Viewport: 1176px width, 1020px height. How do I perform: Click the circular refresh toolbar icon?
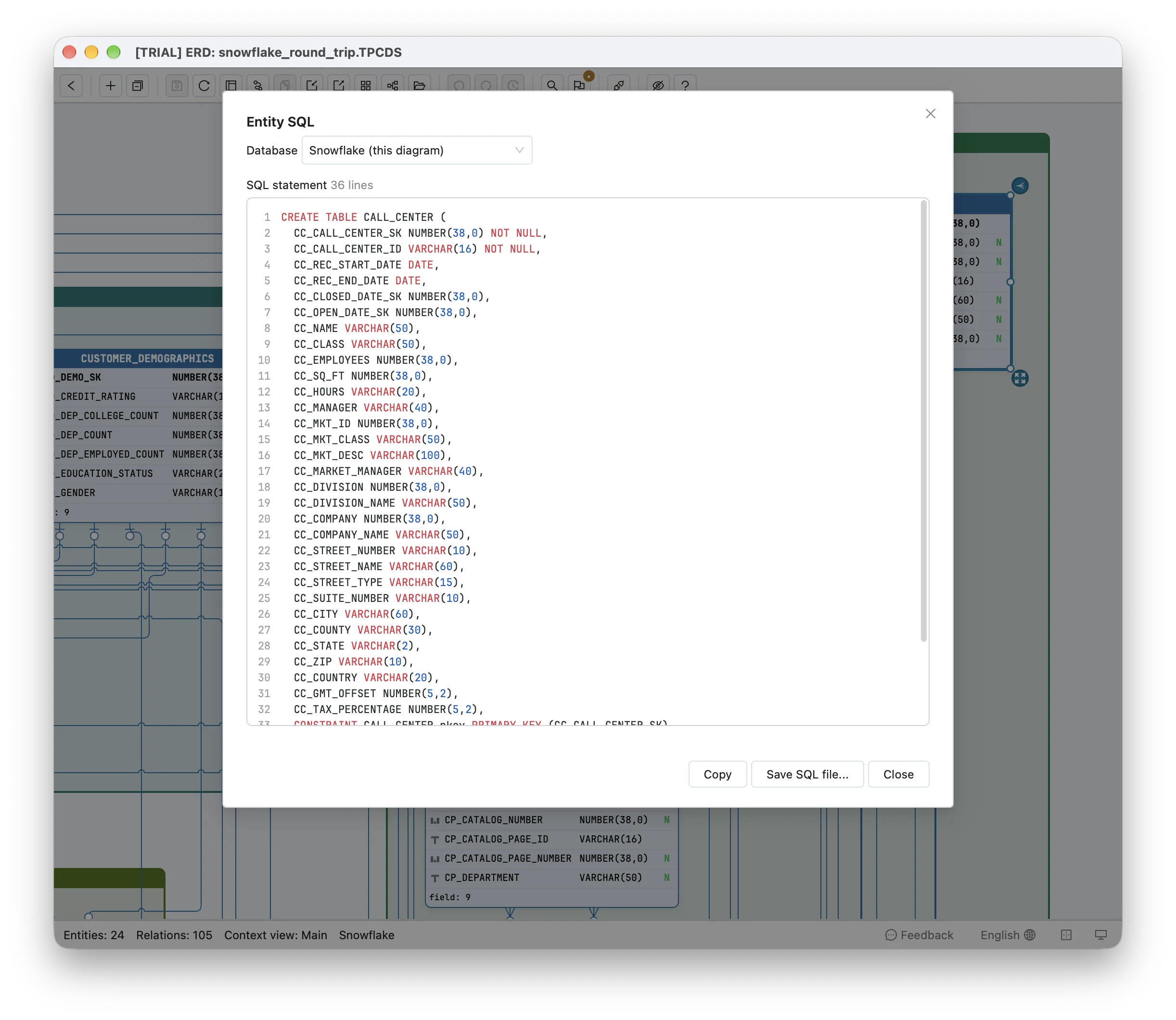pos(204,85)
